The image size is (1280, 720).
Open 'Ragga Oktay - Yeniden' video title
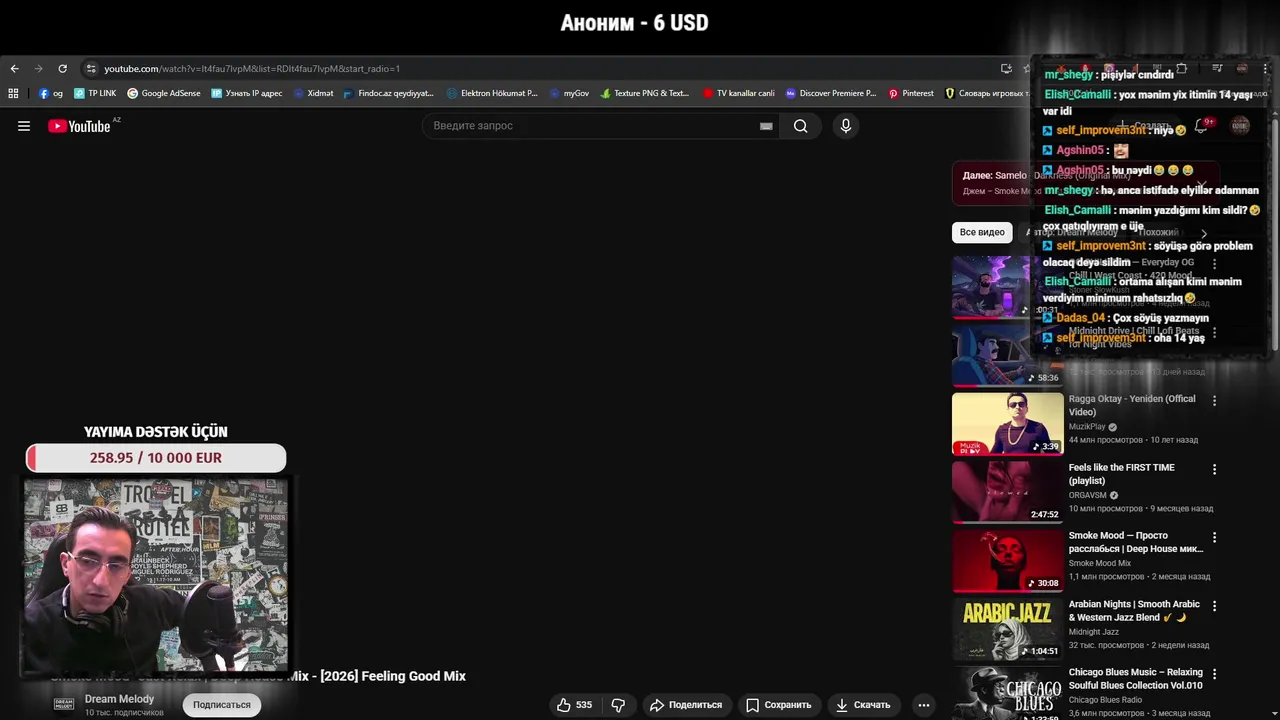coord(1132,405)
